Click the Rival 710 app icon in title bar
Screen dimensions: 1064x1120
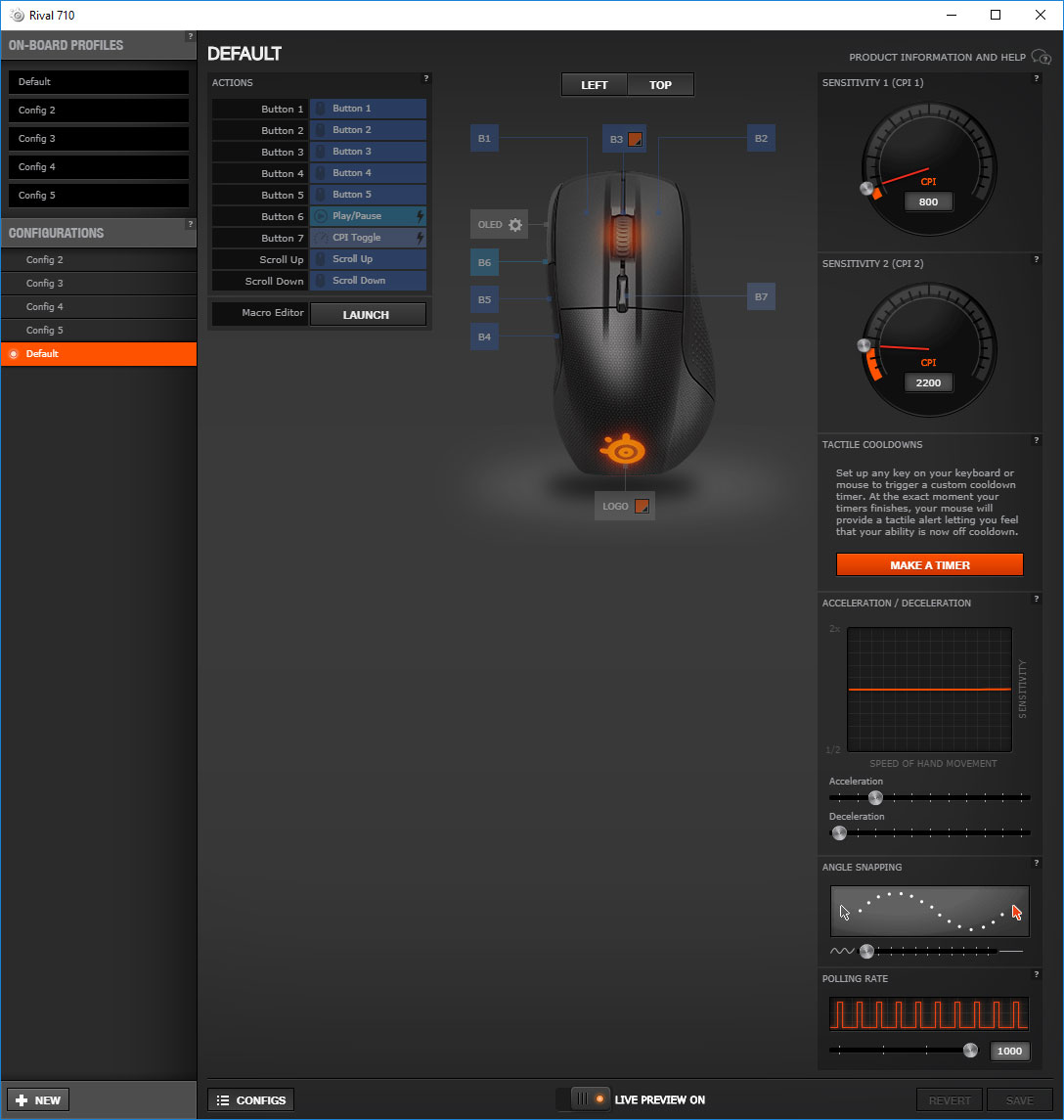[18, 15]
